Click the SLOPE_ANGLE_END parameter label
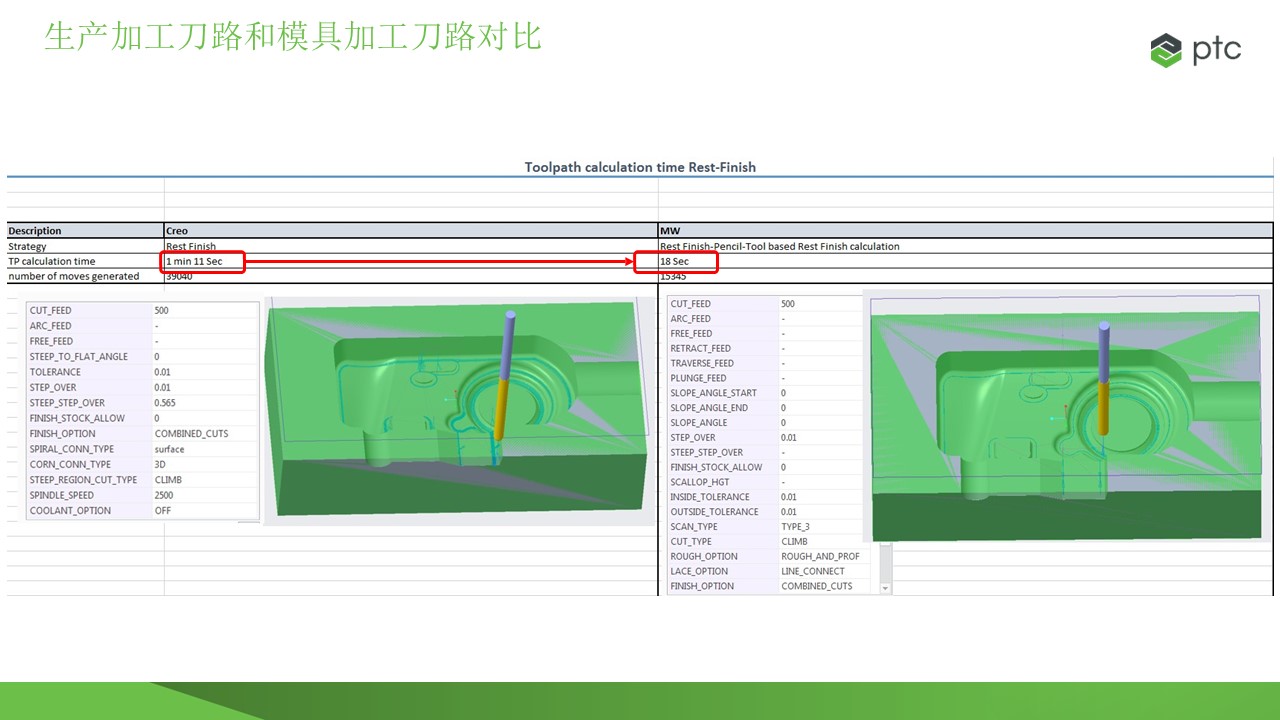The image size is (1280, 720). 709,408
